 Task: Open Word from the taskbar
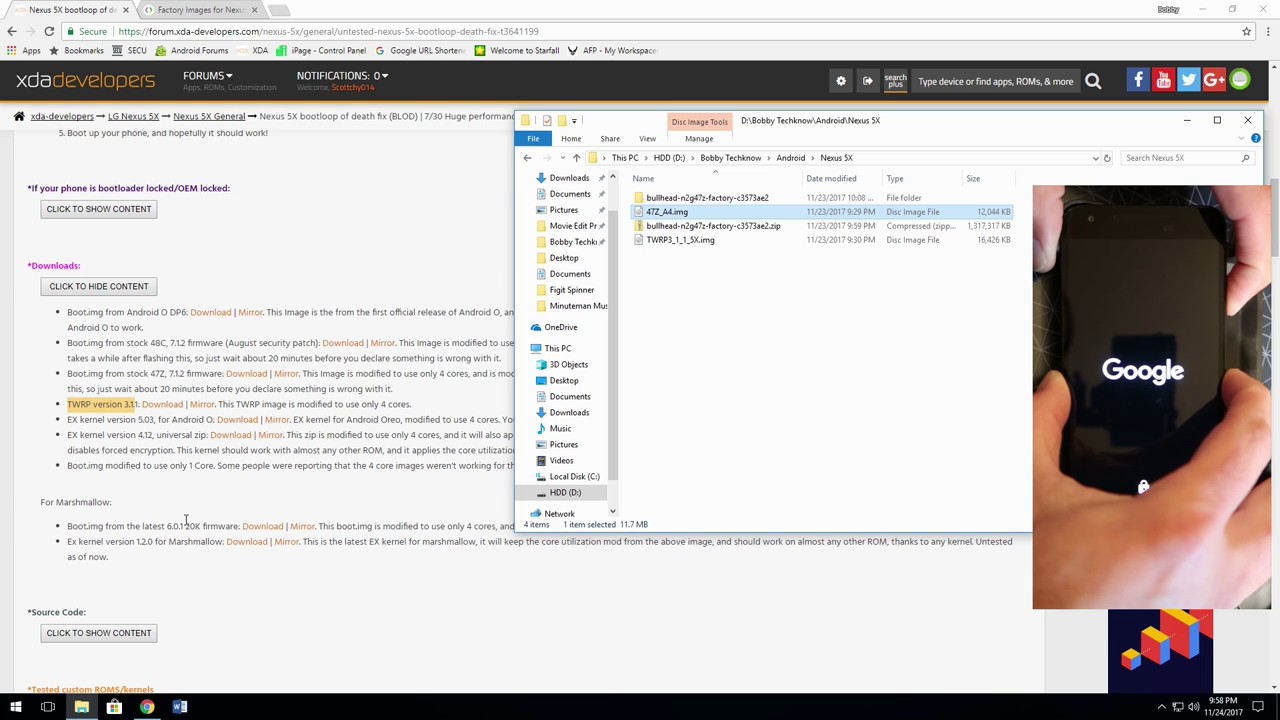click(180, 707)
